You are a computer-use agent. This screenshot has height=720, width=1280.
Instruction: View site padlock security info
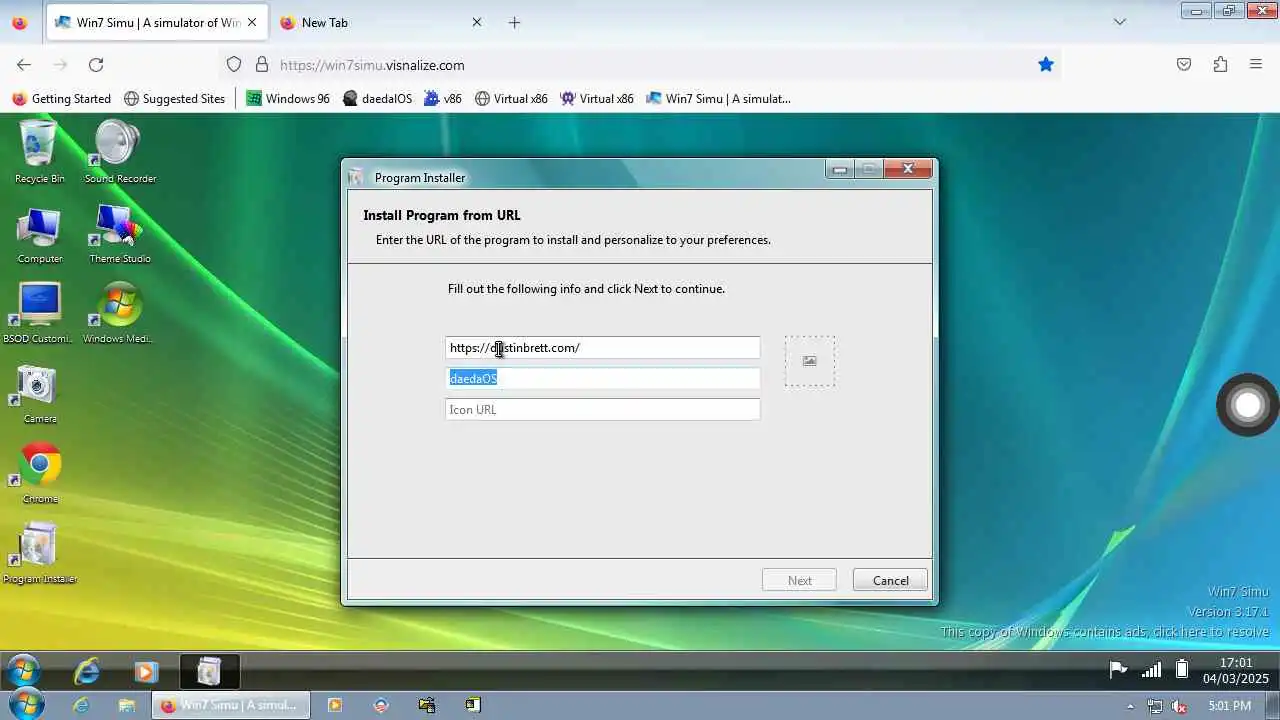coord(262,64)
